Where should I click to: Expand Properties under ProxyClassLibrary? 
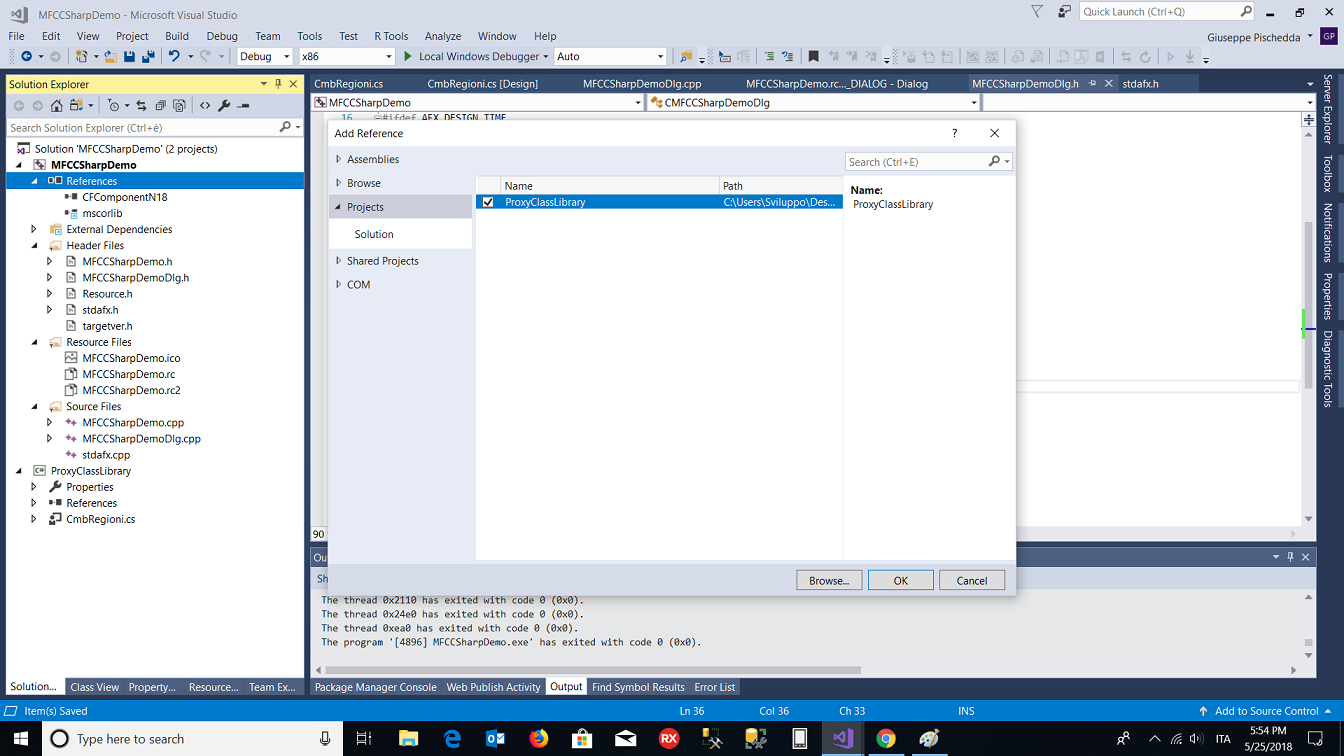point(34,487)
